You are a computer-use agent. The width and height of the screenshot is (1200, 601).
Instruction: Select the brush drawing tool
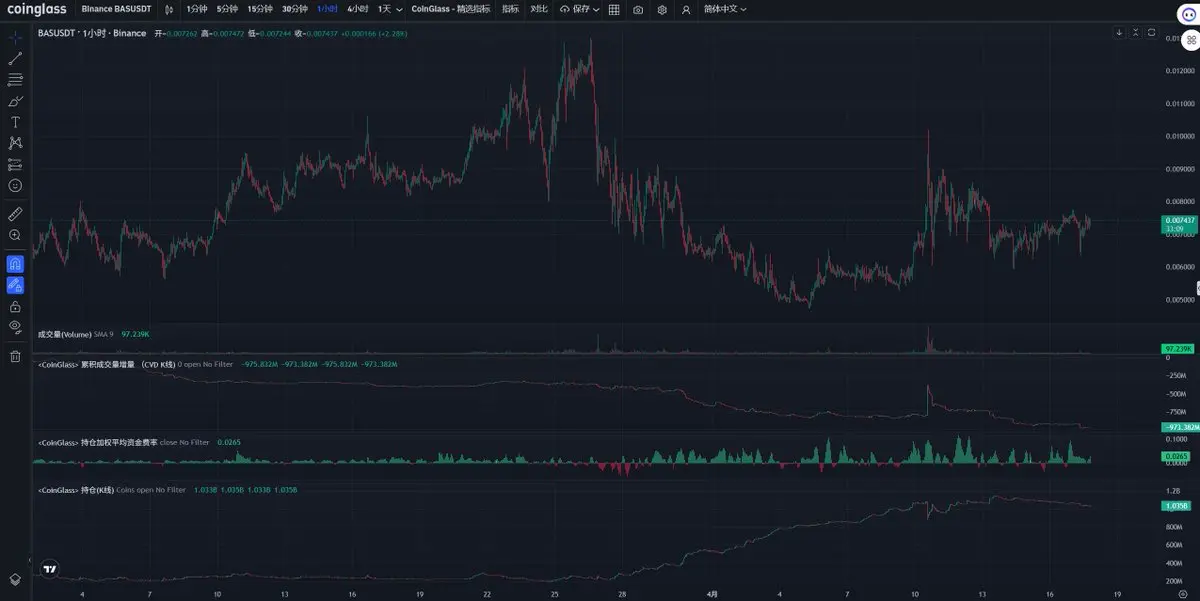click(15, 101)
